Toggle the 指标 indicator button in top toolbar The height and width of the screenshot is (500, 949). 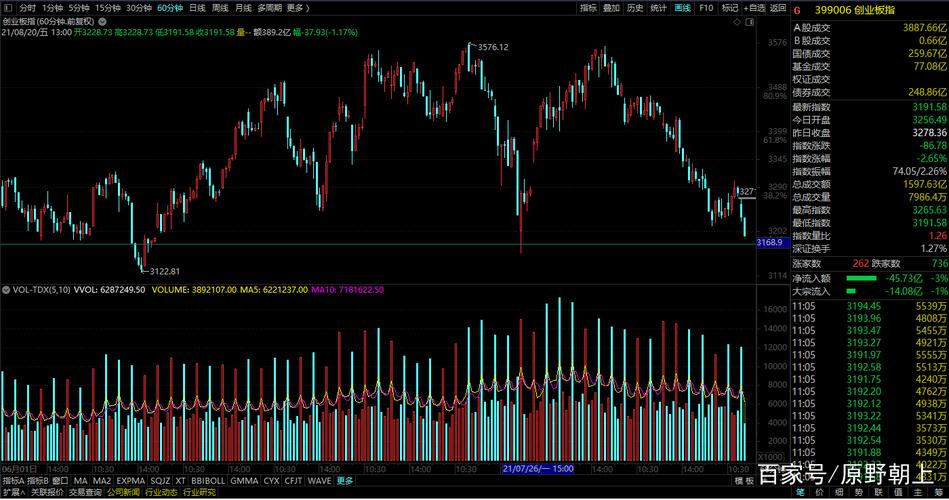click(x=588, y=7)
